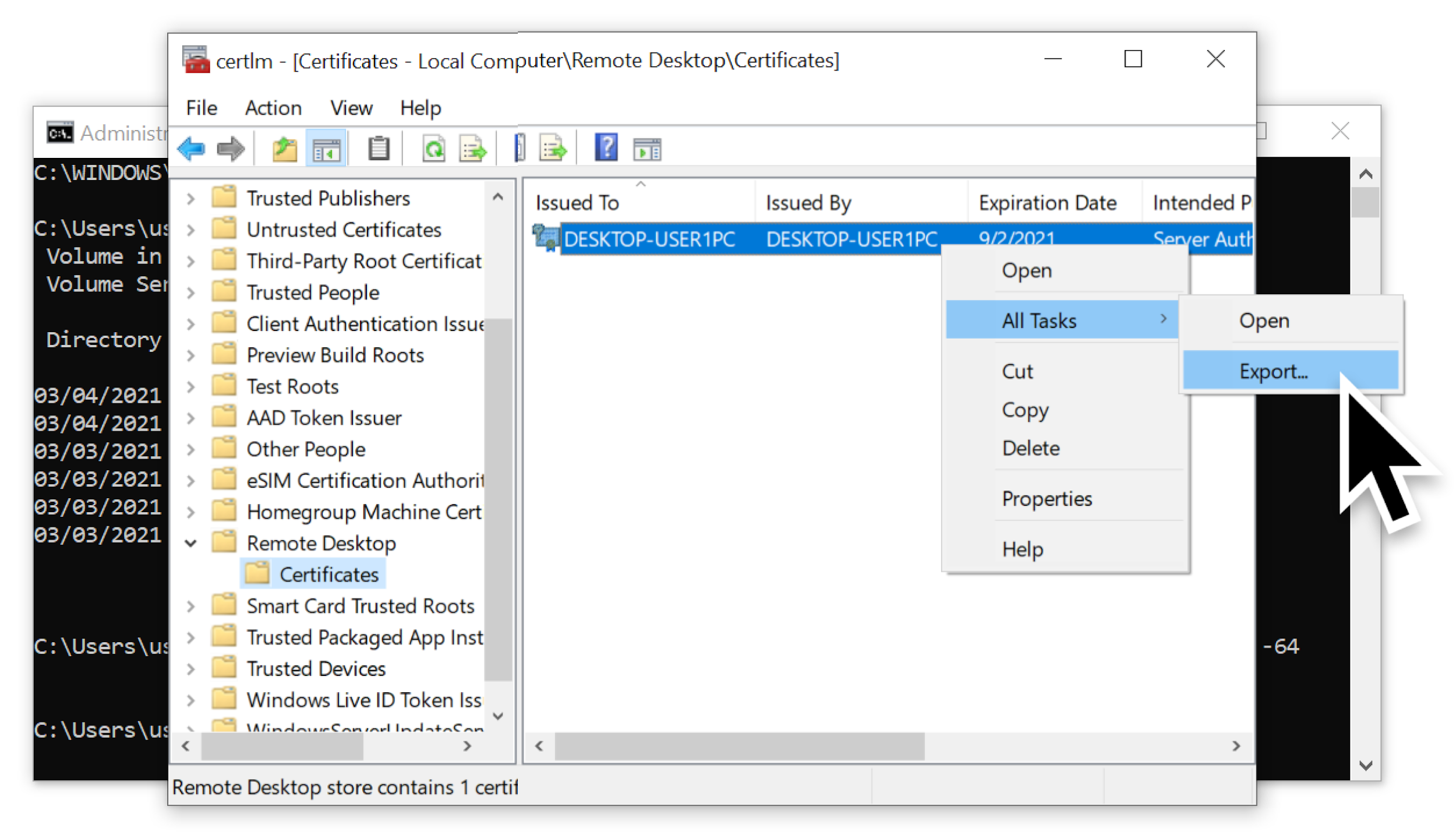Click the Back navigation arrow icon

pos(191,149)
